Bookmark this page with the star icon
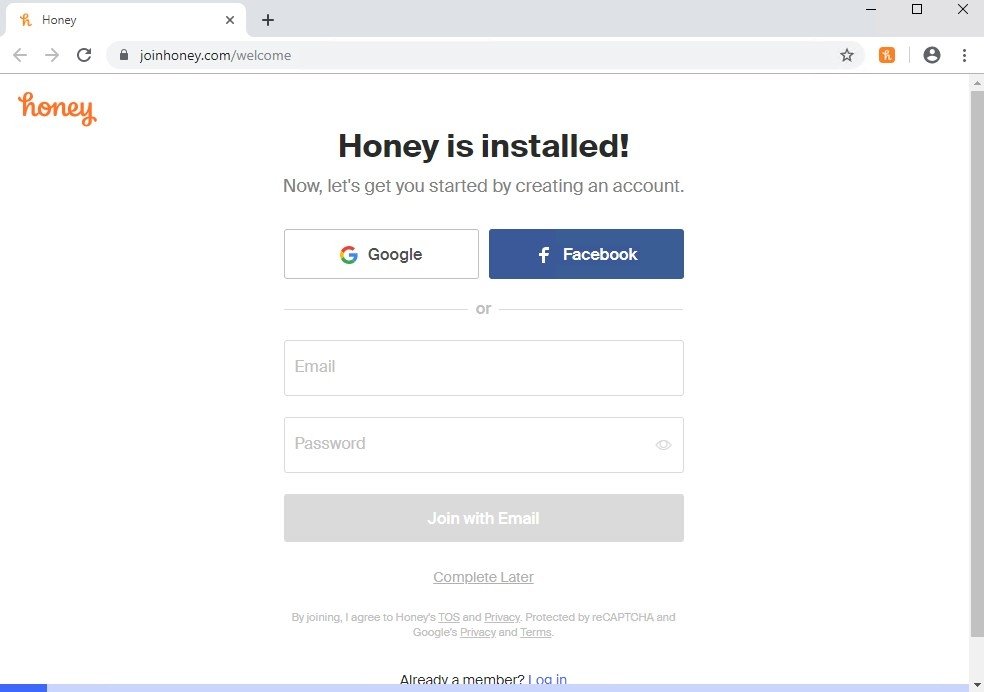Viewport: 984px width, 692px height. 847,55
